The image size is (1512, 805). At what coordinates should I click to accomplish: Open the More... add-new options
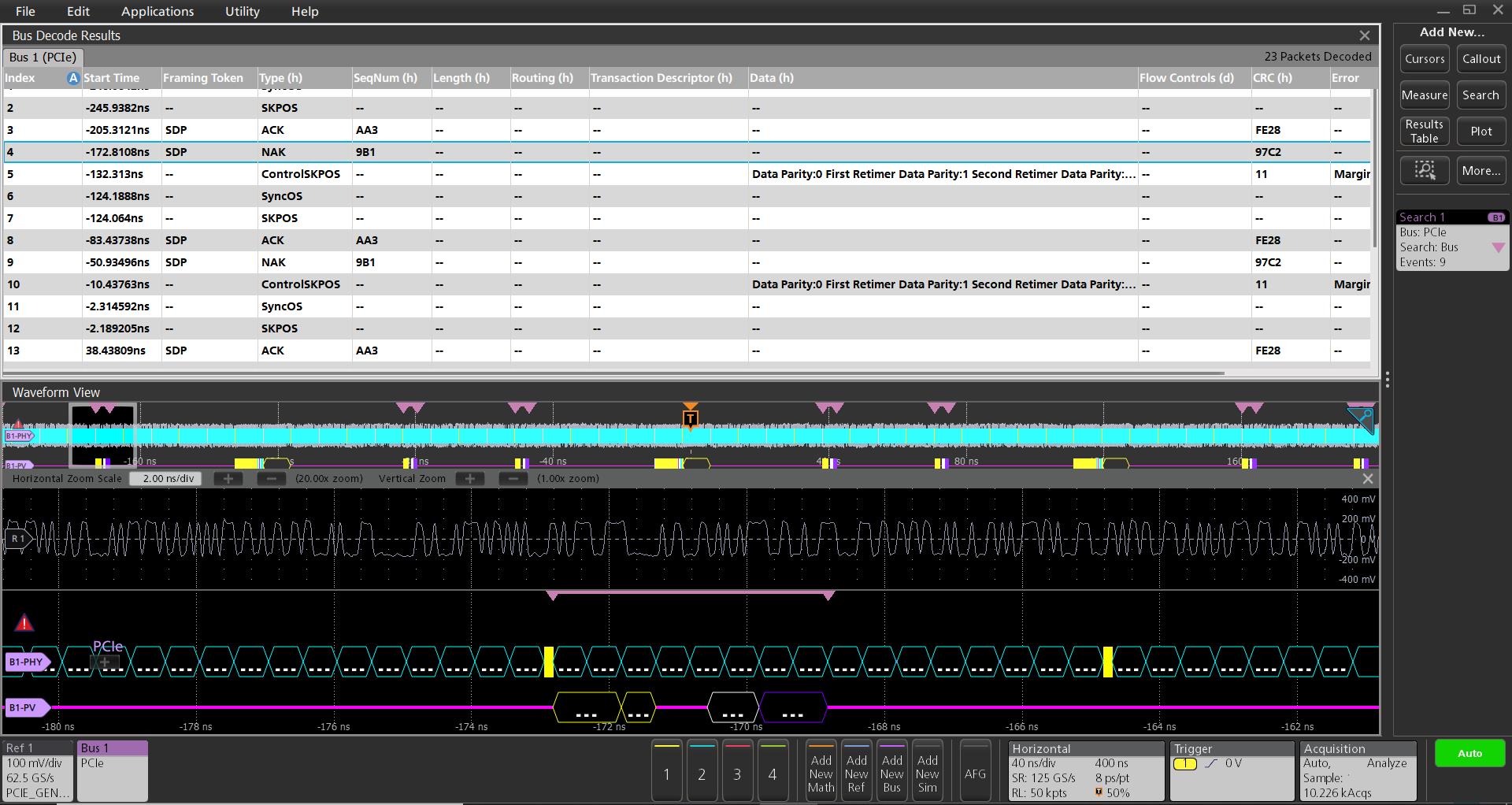[1480, 170]
